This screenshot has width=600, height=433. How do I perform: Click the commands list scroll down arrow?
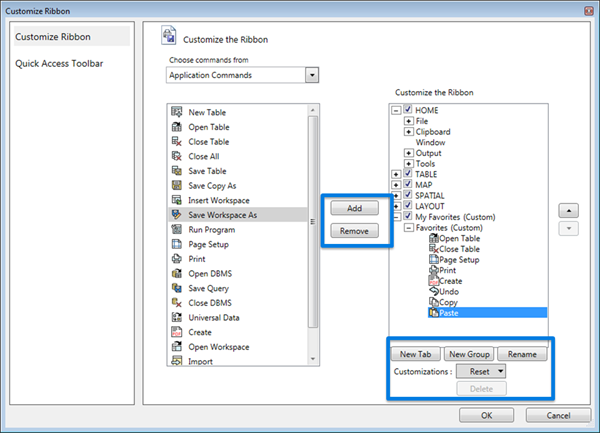click(x=313, y=359)
